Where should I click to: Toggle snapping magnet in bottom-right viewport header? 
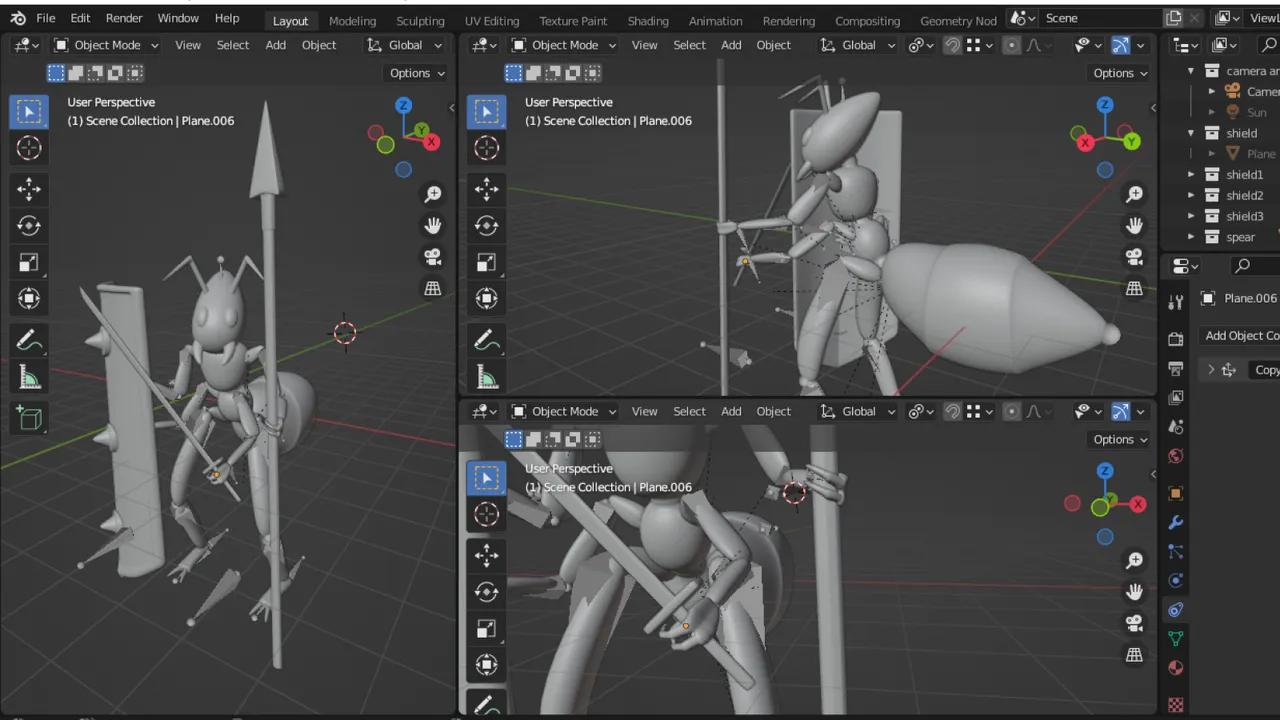click(952, 411)
